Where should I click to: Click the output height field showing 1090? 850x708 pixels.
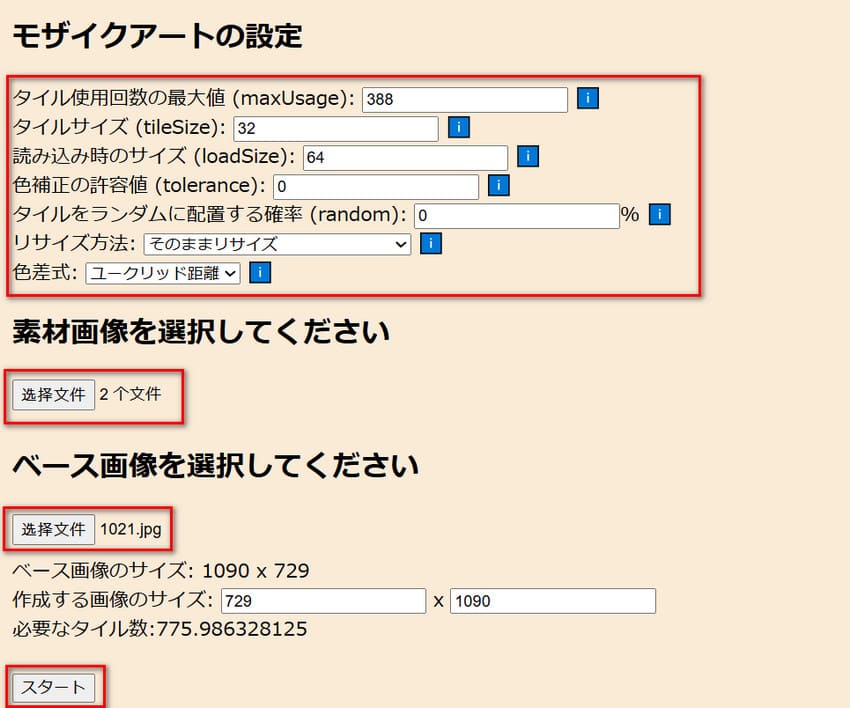(x=553, y=601)
